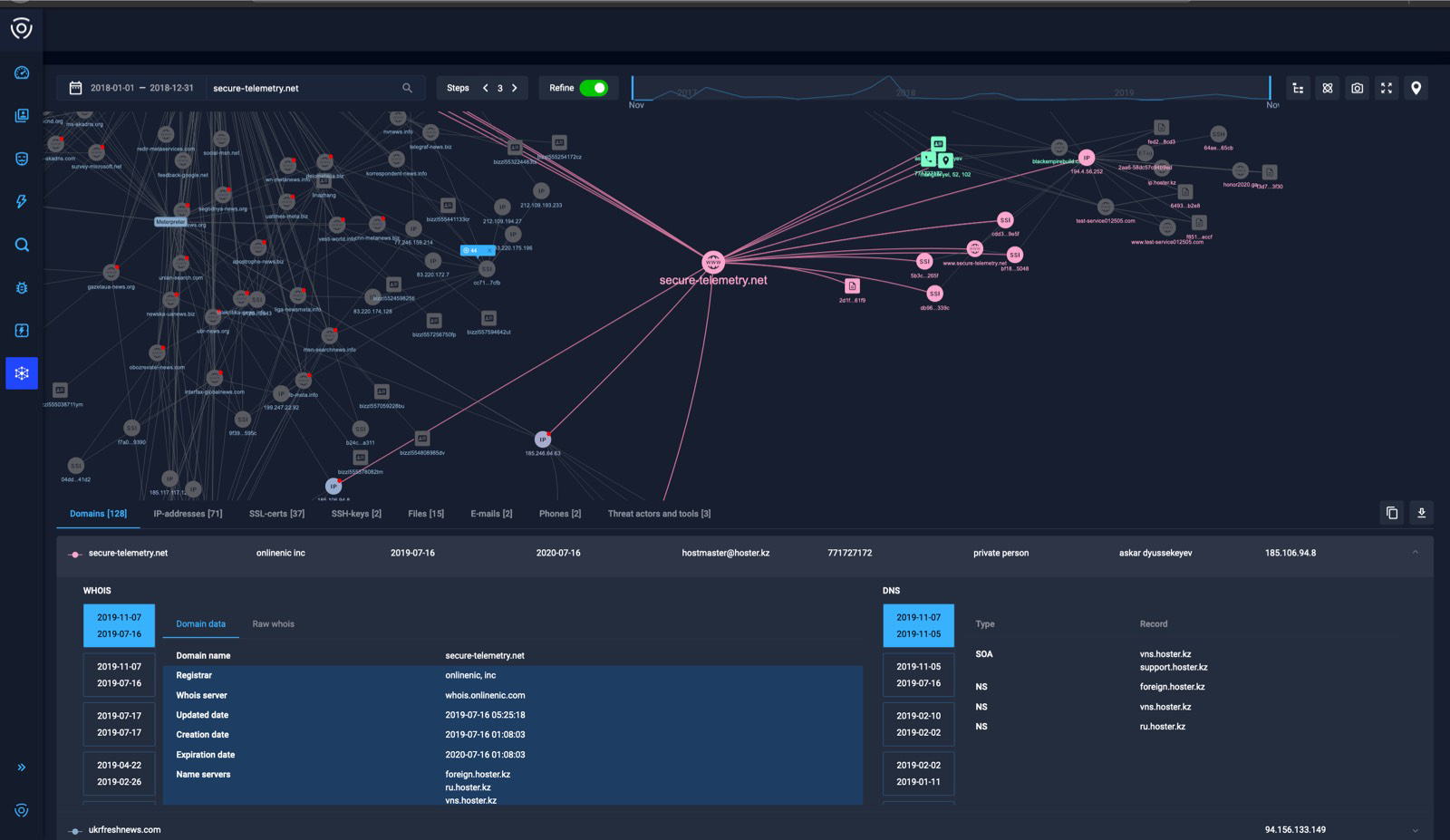
Task: Expand the ukrfreshnews.com row
Action: 1415,830
